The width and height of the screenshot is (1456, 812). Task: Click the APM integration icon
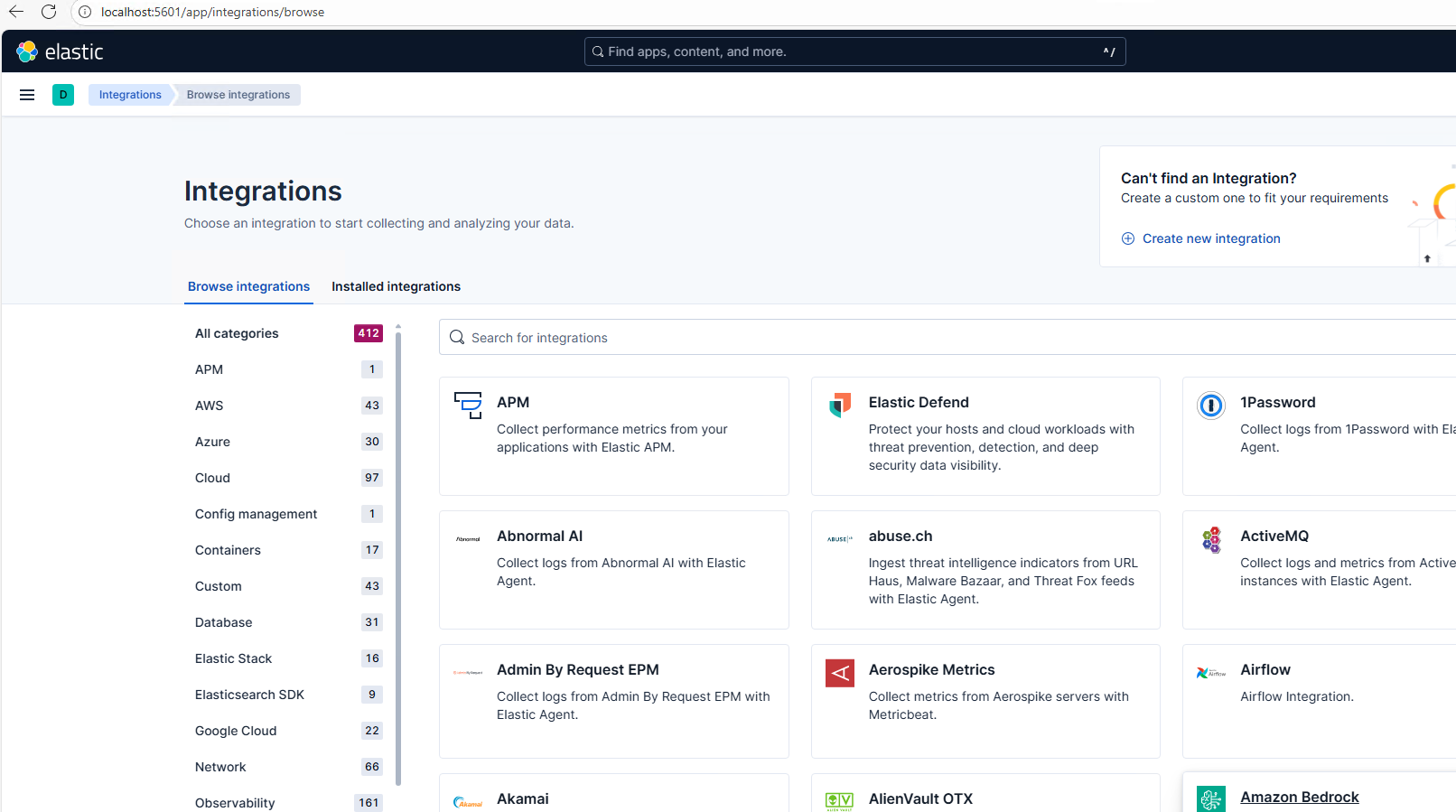[x=468, y=405]
